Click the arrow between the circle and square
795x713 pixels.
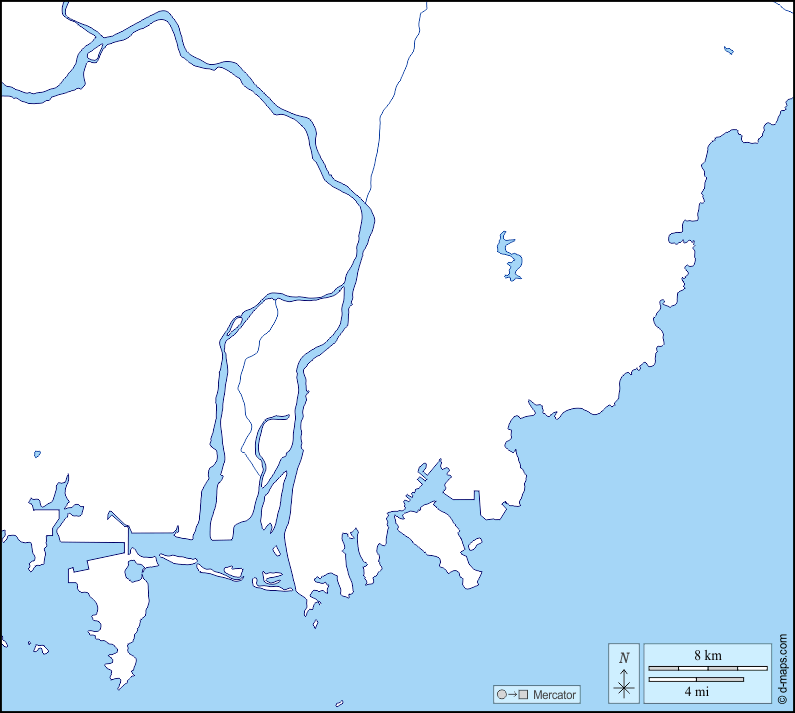511,695
